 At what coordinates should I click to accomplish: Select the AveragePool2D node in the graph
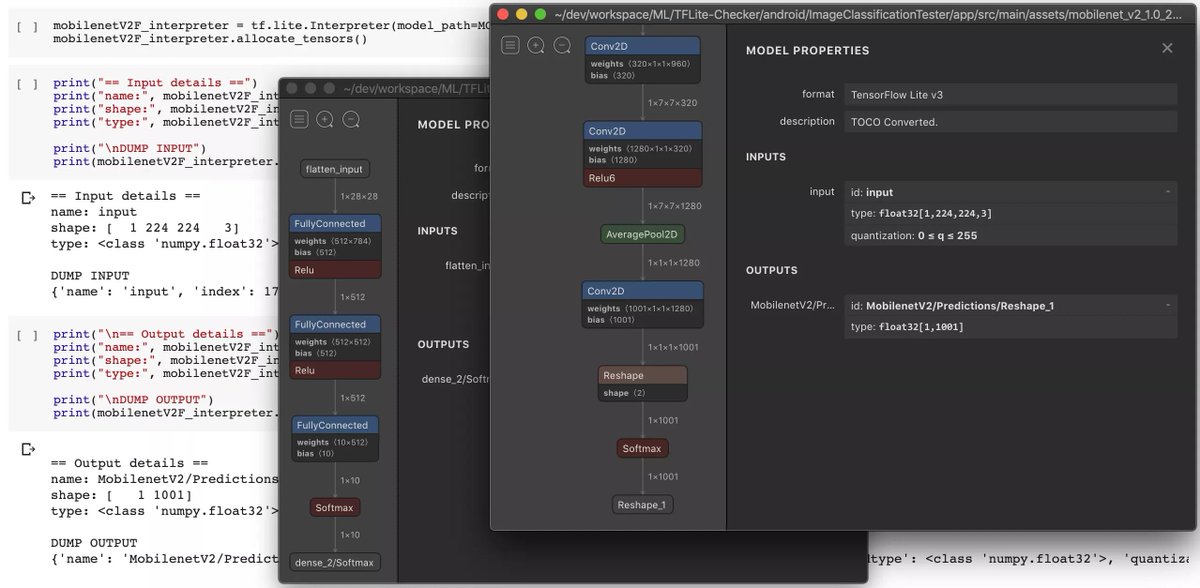point(641,233)
